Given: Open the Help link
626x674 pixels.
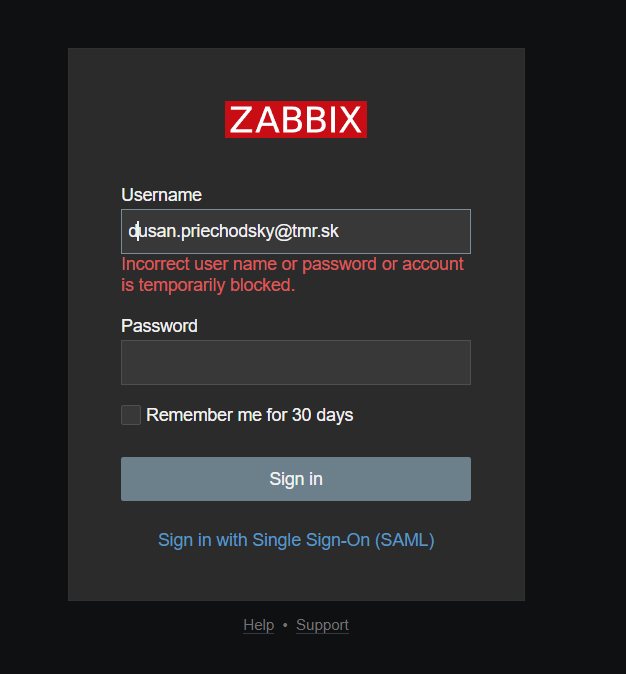Looking at the screenshot, I should click(x=258, y=625).
